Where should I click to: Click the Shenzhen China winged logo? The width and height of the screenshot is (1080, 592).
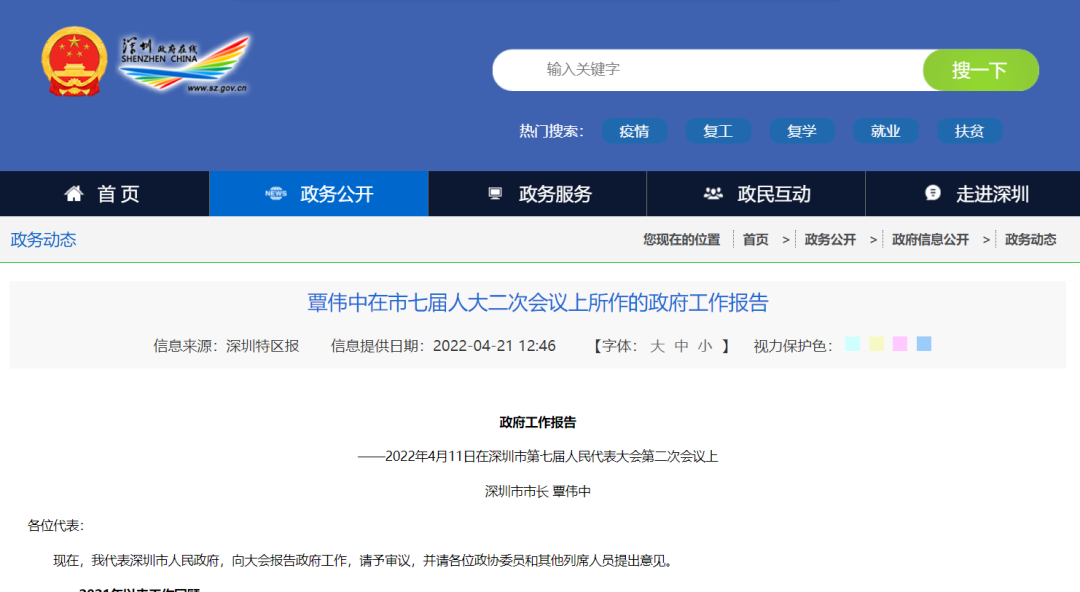pyautogui.click(x=185, y=65)
